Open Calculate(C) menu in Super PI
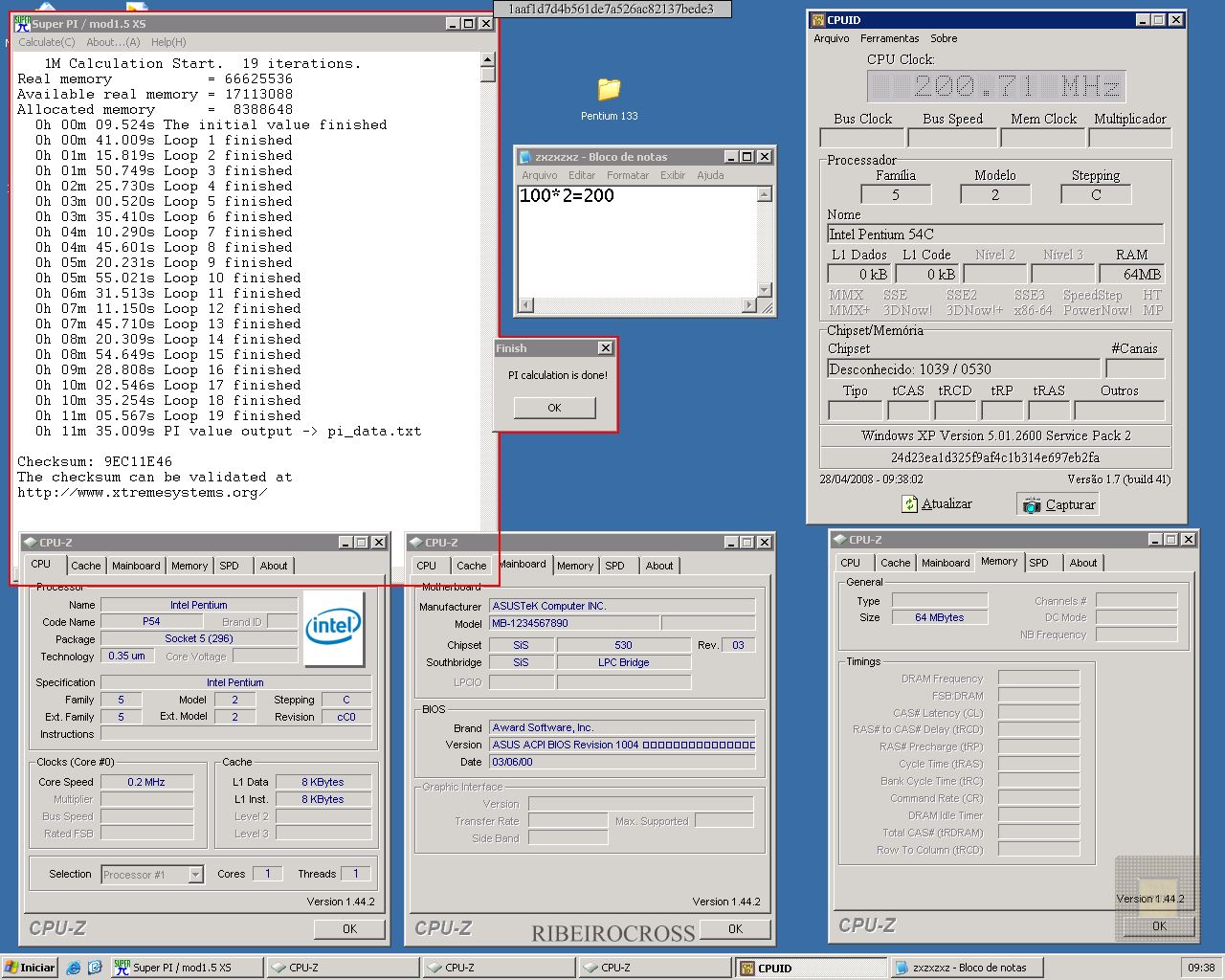The image size is (1225, 980). (x=47, y=42)
